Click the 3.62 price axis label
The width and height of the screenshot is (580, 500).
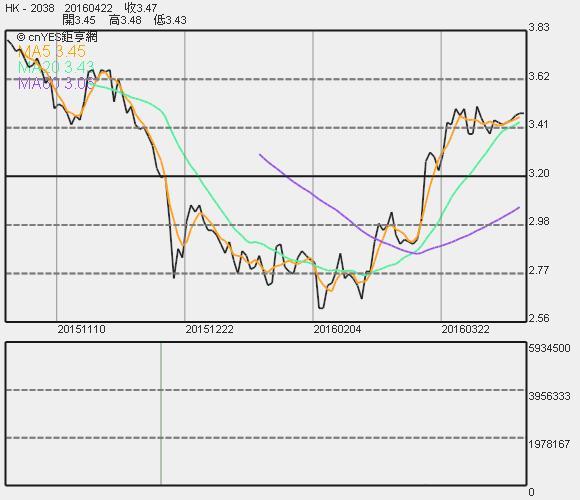539,77
